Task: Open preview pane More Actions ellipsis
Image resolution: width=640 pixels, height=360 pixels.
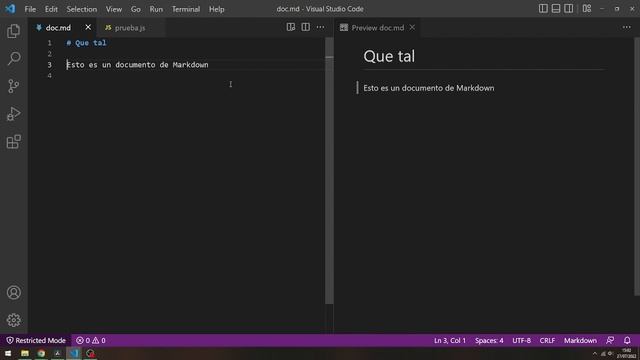Action: [x=627, y=27]
